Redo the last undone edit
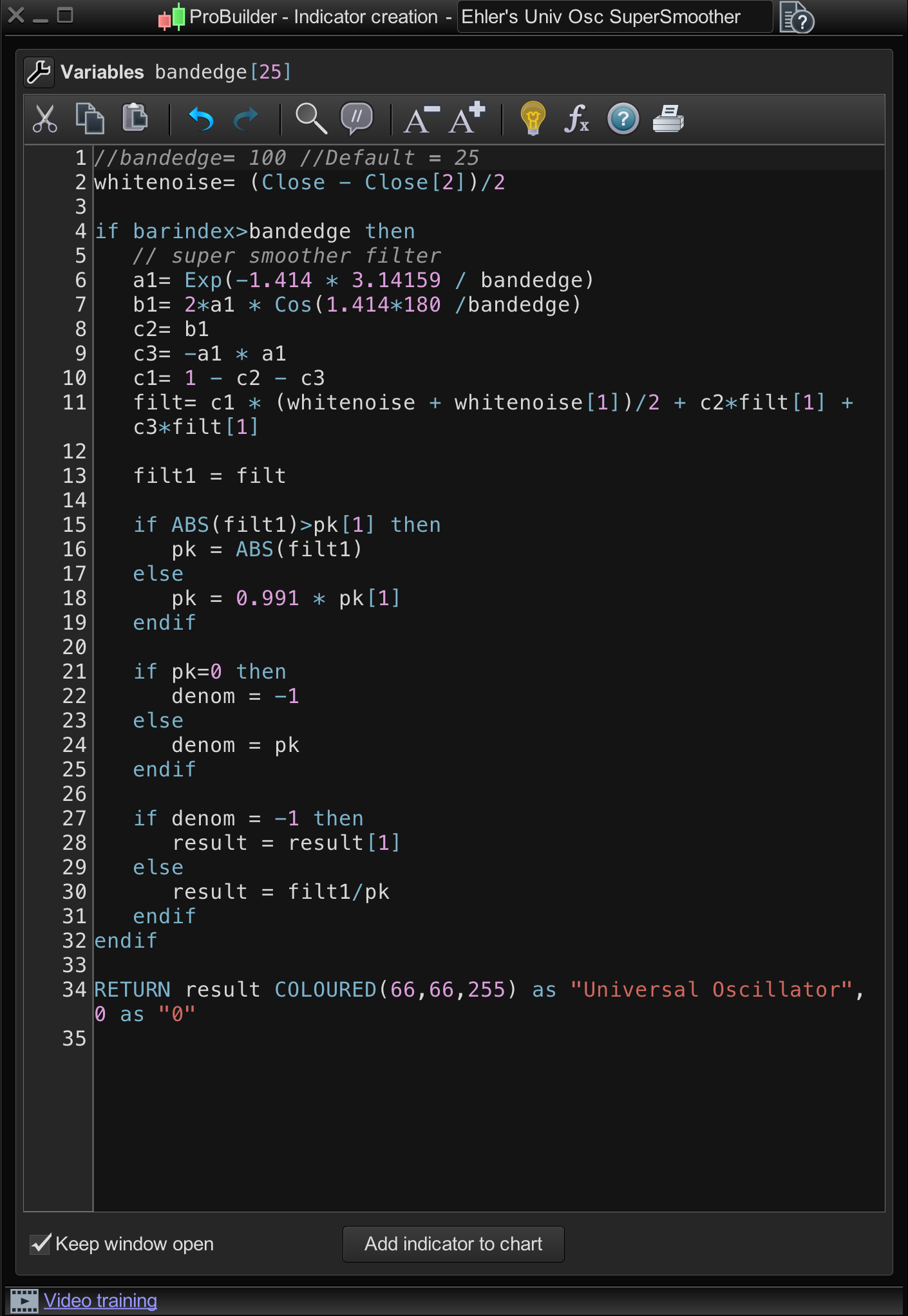 point(245,119)
